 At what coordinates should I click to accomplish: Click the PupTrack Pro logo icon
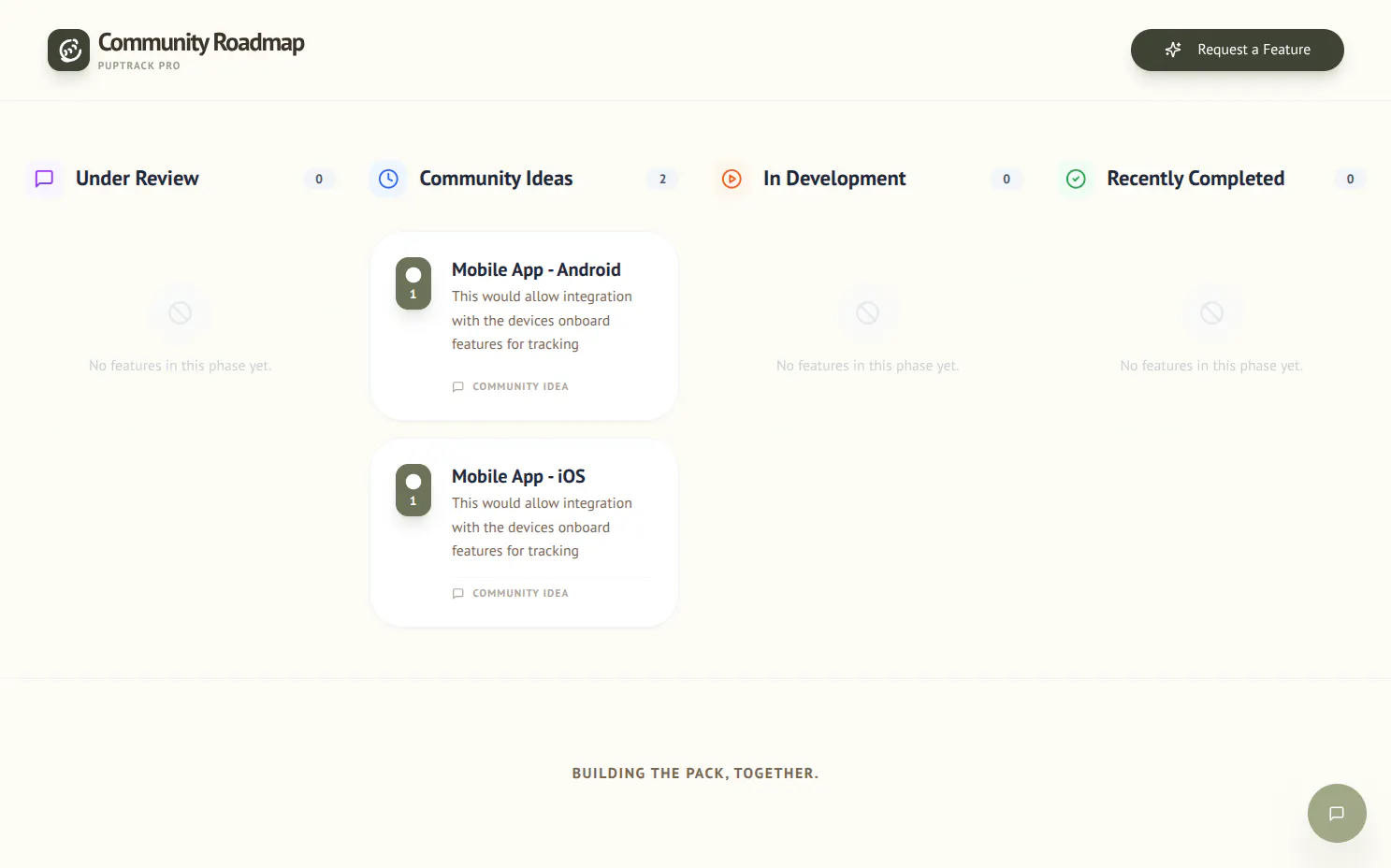click(68, 50)
